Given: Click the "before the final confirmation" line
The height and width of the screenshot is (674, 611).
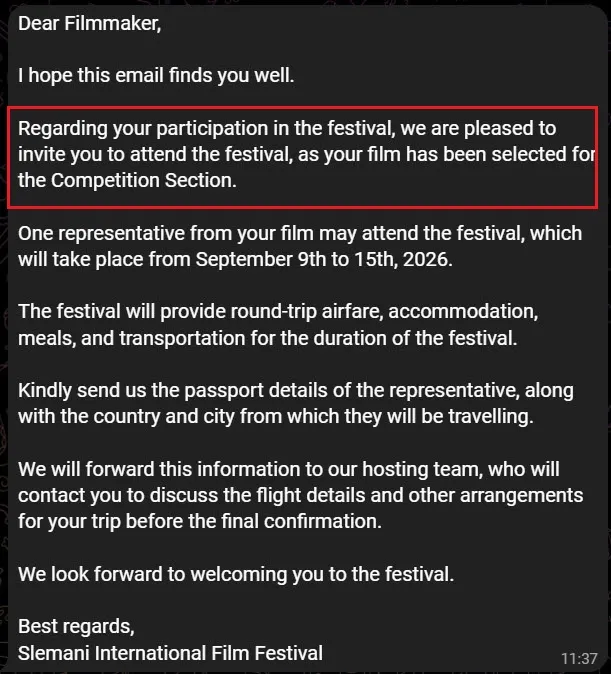Looking at the screenshot, I should (x=200, y=522).
